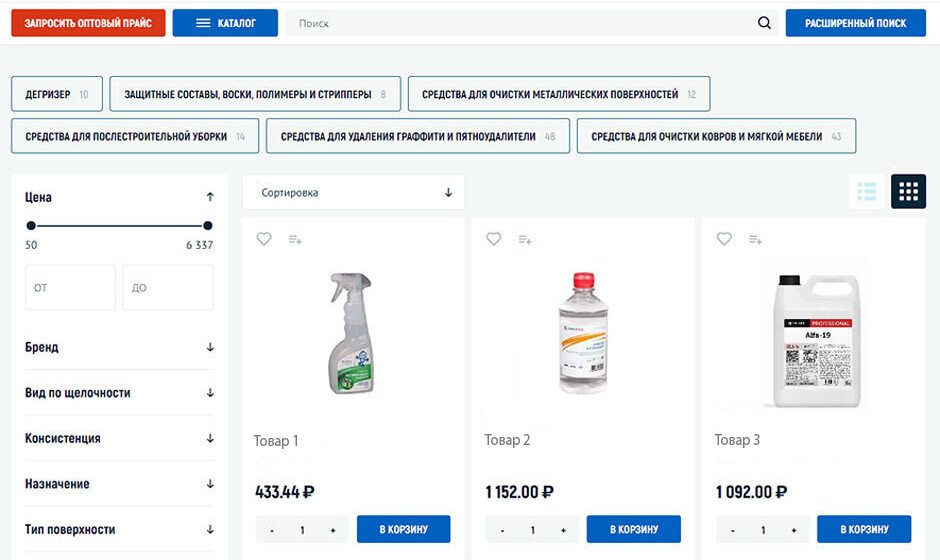The width and height of the screenshot is (940, 560).
Task: Click the search magnifier icon
Action: point(764,23)
